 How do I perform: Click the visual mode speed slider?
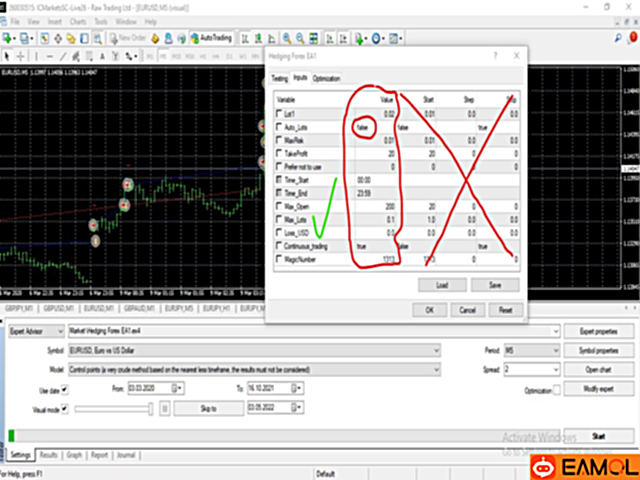(x=114, y=408)
